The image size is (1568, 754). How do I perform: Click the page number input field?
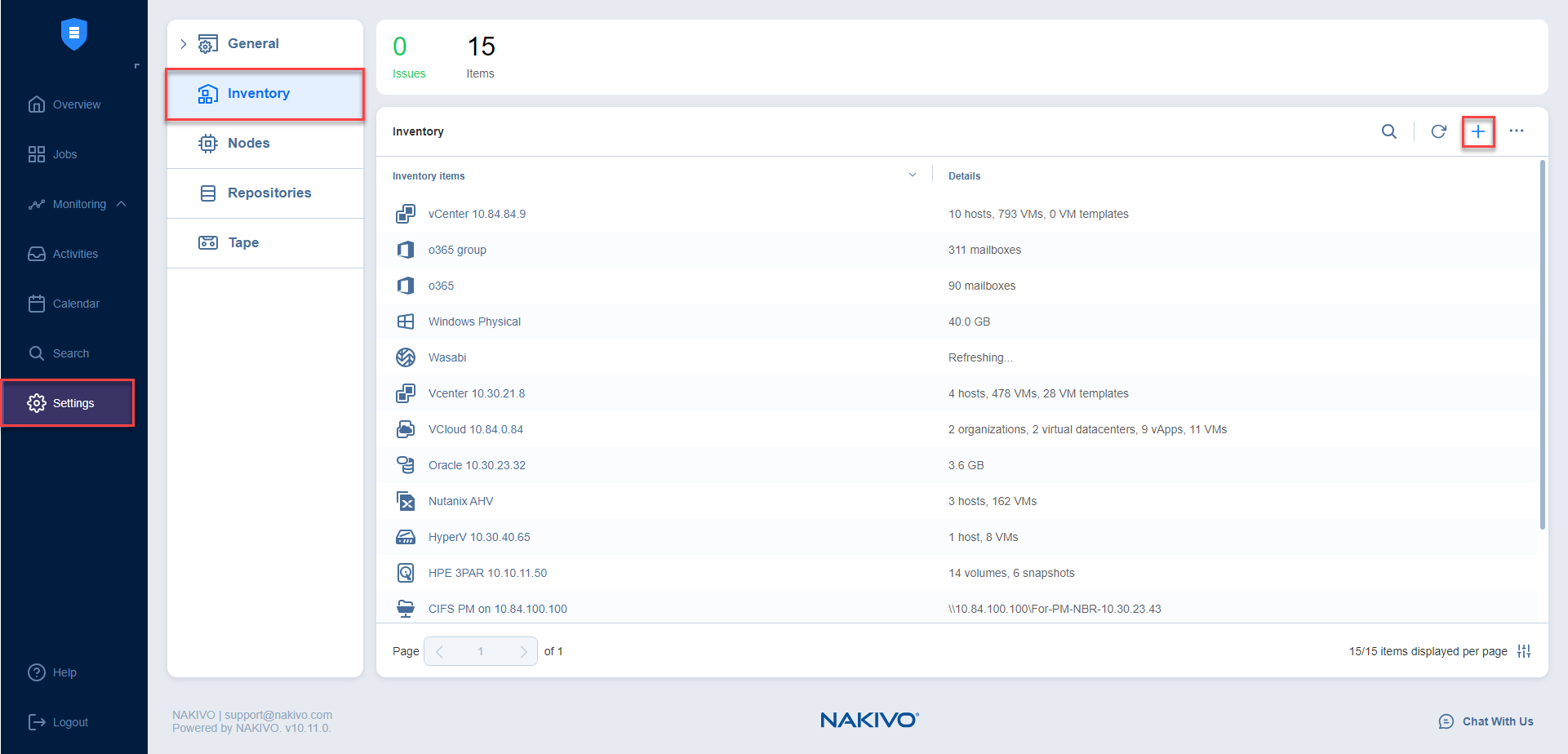(480, 651)
